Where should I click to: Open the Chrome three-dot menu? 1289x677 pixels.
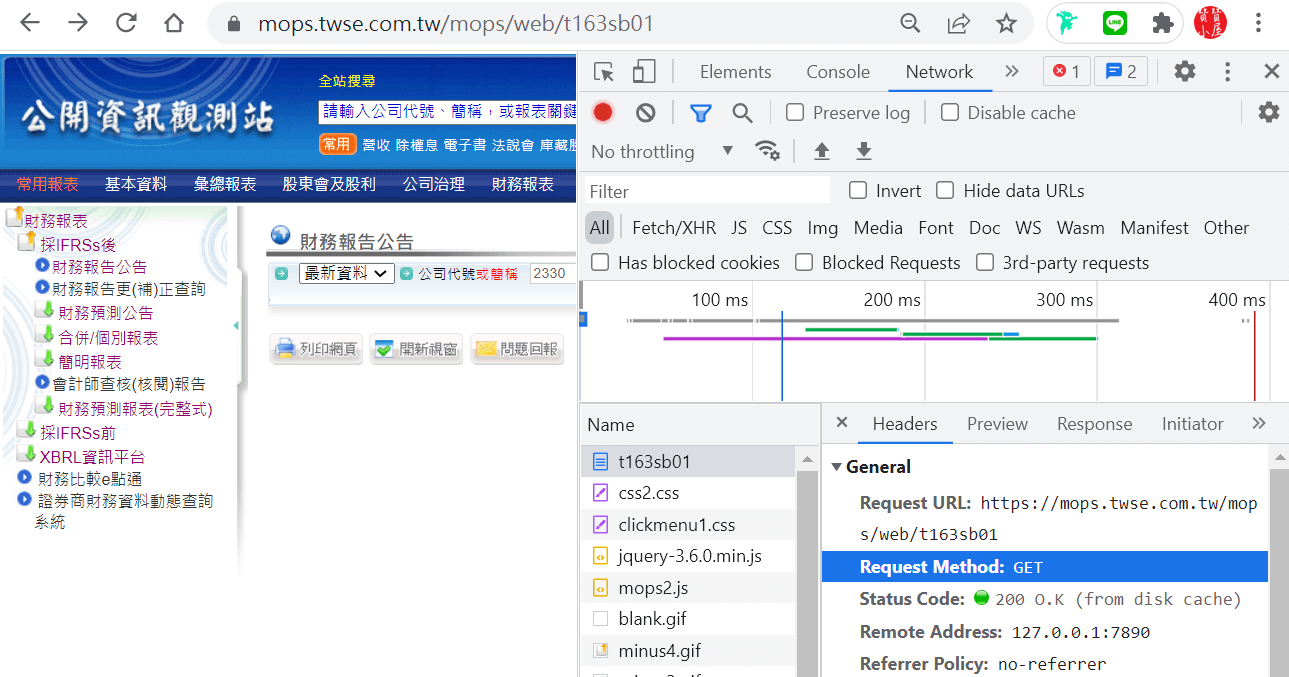click(1259, 23)
